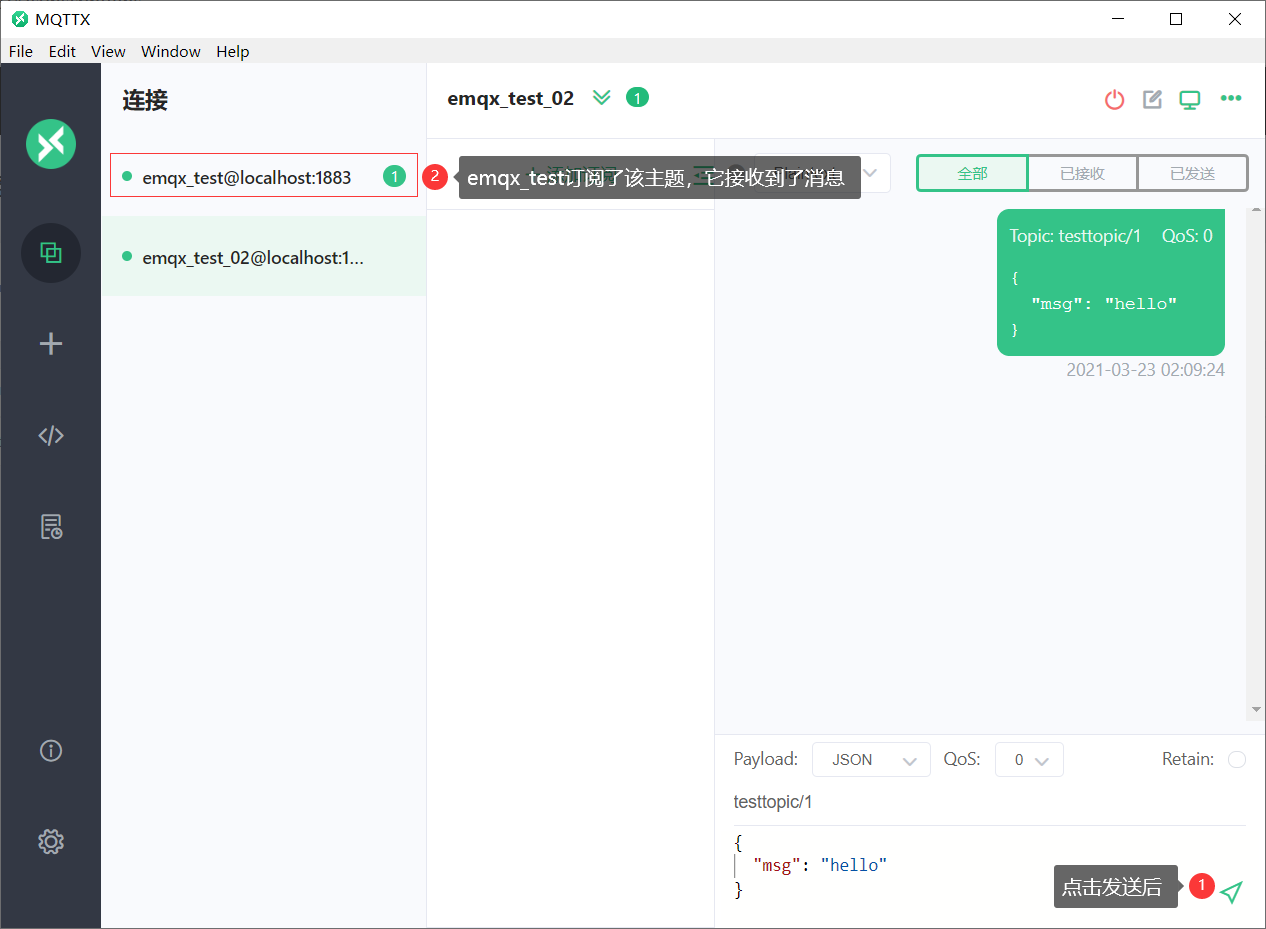The height and width of the screenshot is (929, 1266).
Task: Send the message with the paper plane icon
Action: pos(1232,892)
